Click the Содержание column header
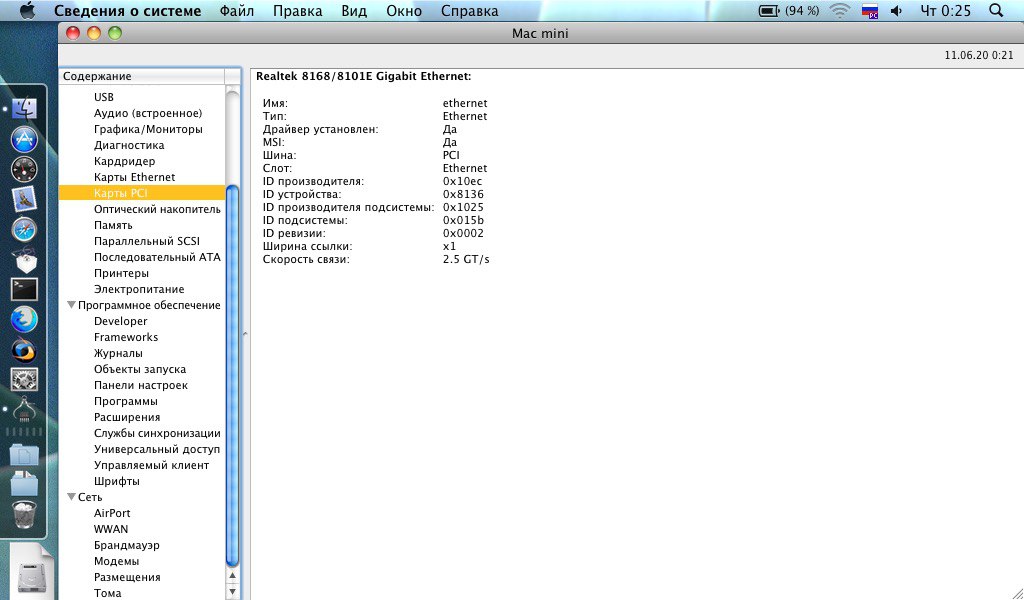 tap(142, 76)
